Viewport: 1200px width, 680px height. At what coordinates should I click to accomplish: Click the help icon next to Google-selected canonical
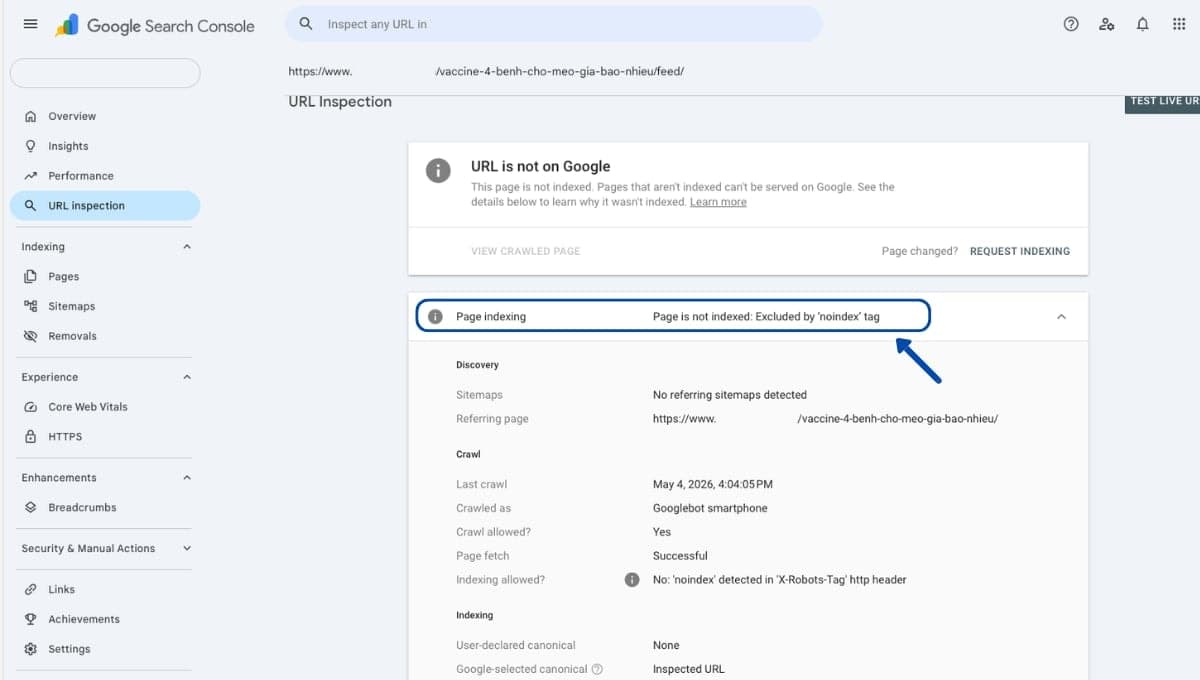[597, 669]
